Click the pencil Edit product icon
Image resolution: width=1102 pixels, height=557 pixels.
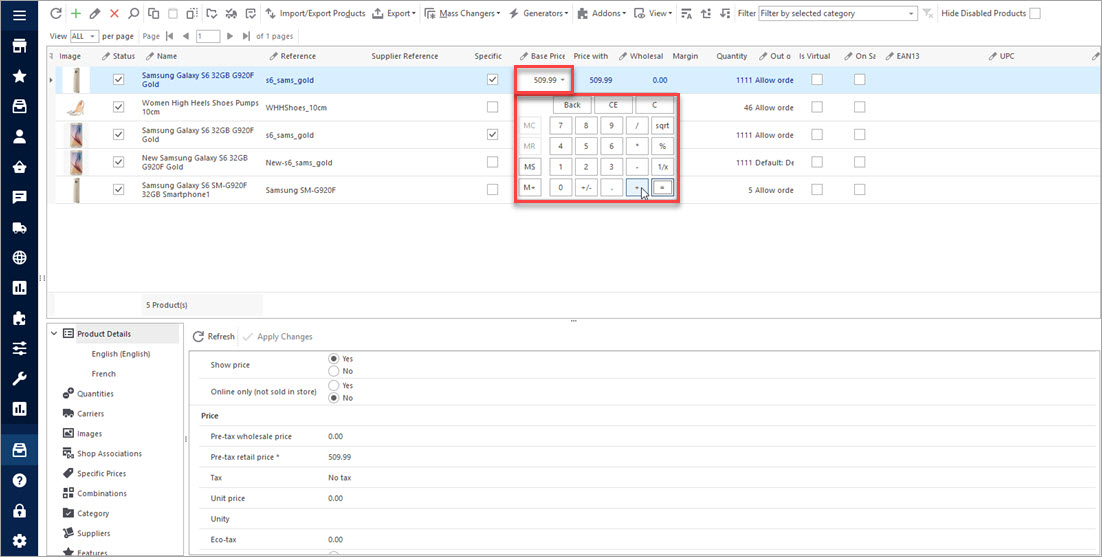pyautogui.click(x=95, y=13)
